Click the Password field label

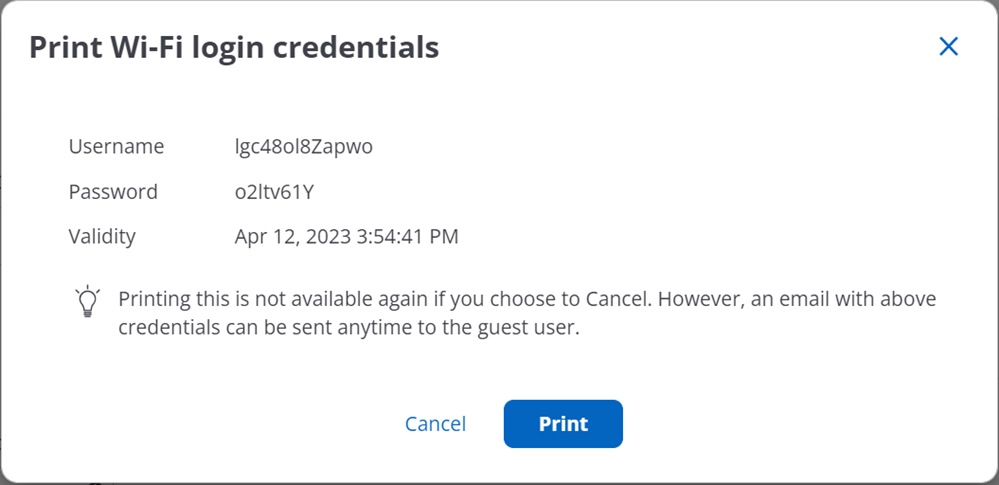tap(113, 192)
